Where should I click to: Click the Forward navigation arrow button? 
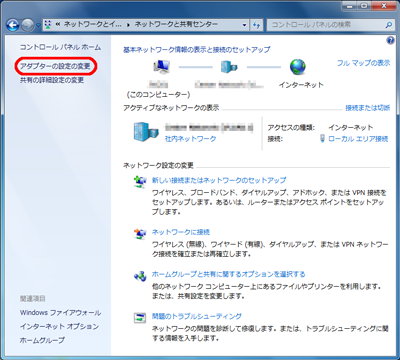[28, 25]
